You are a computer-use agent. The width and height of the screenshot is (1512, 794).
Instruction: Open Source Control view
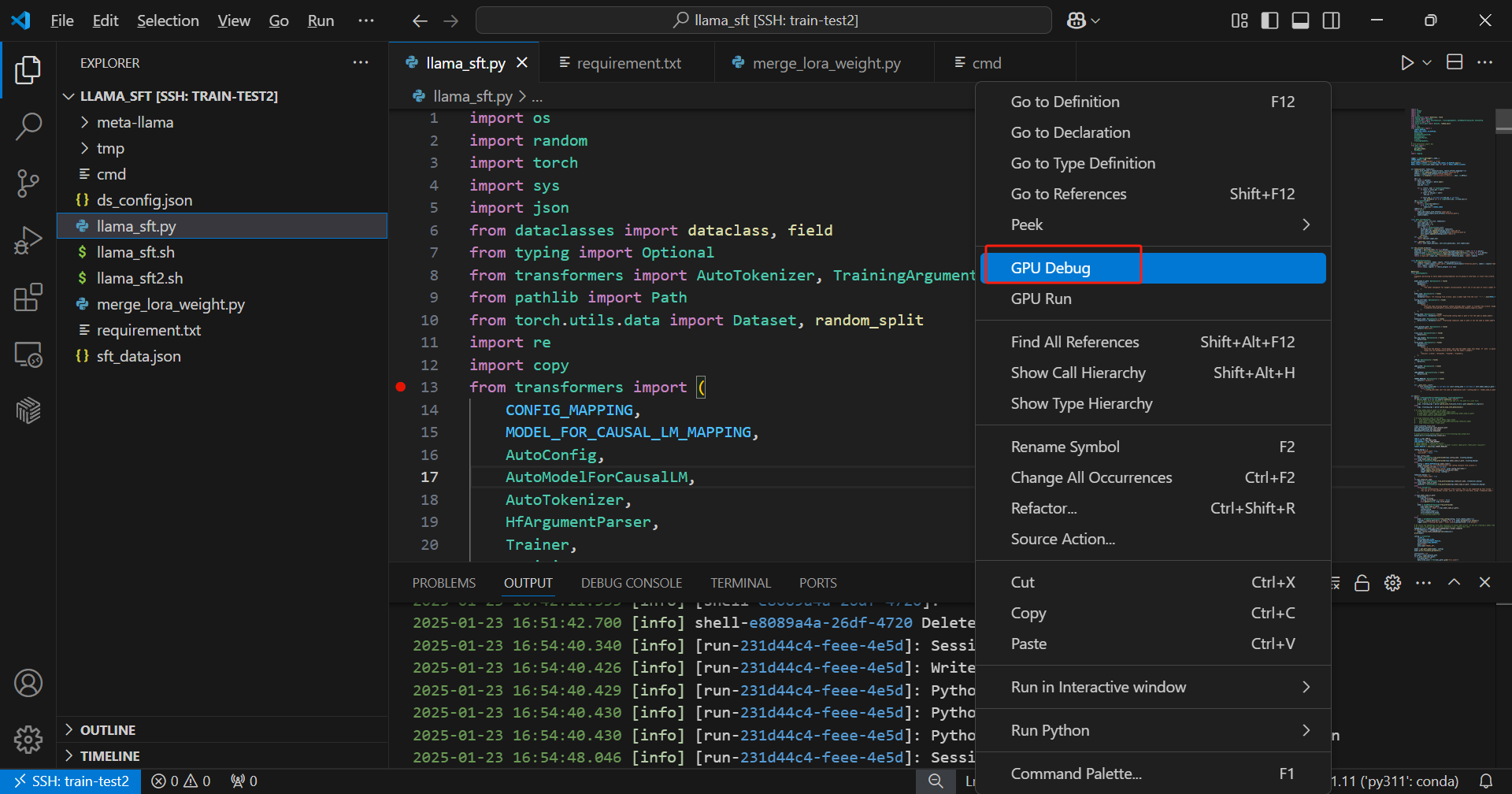pos(28,183)
